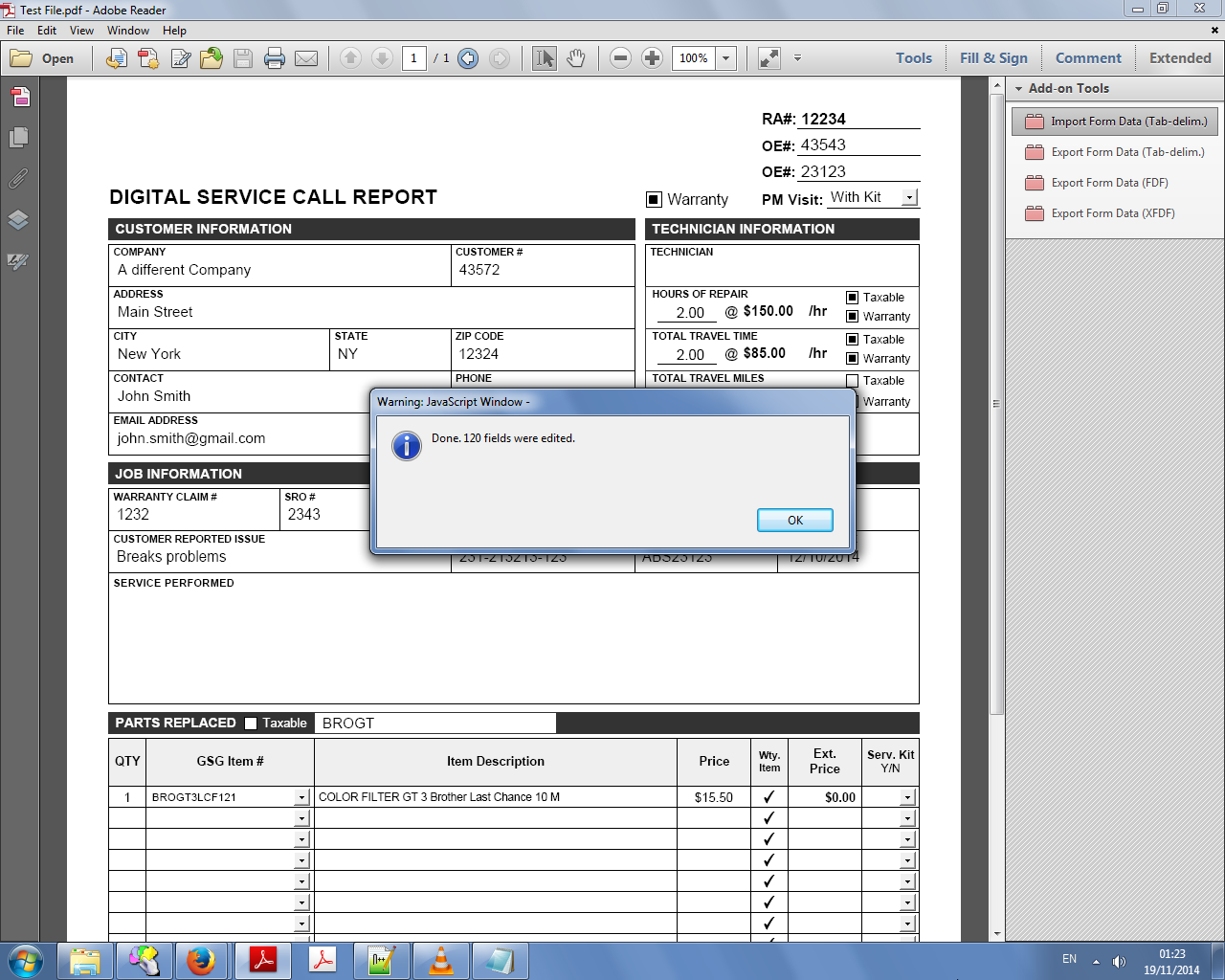
Task: Click the Next View arrow
Action: pyautogui.click(x=500, y=58)
